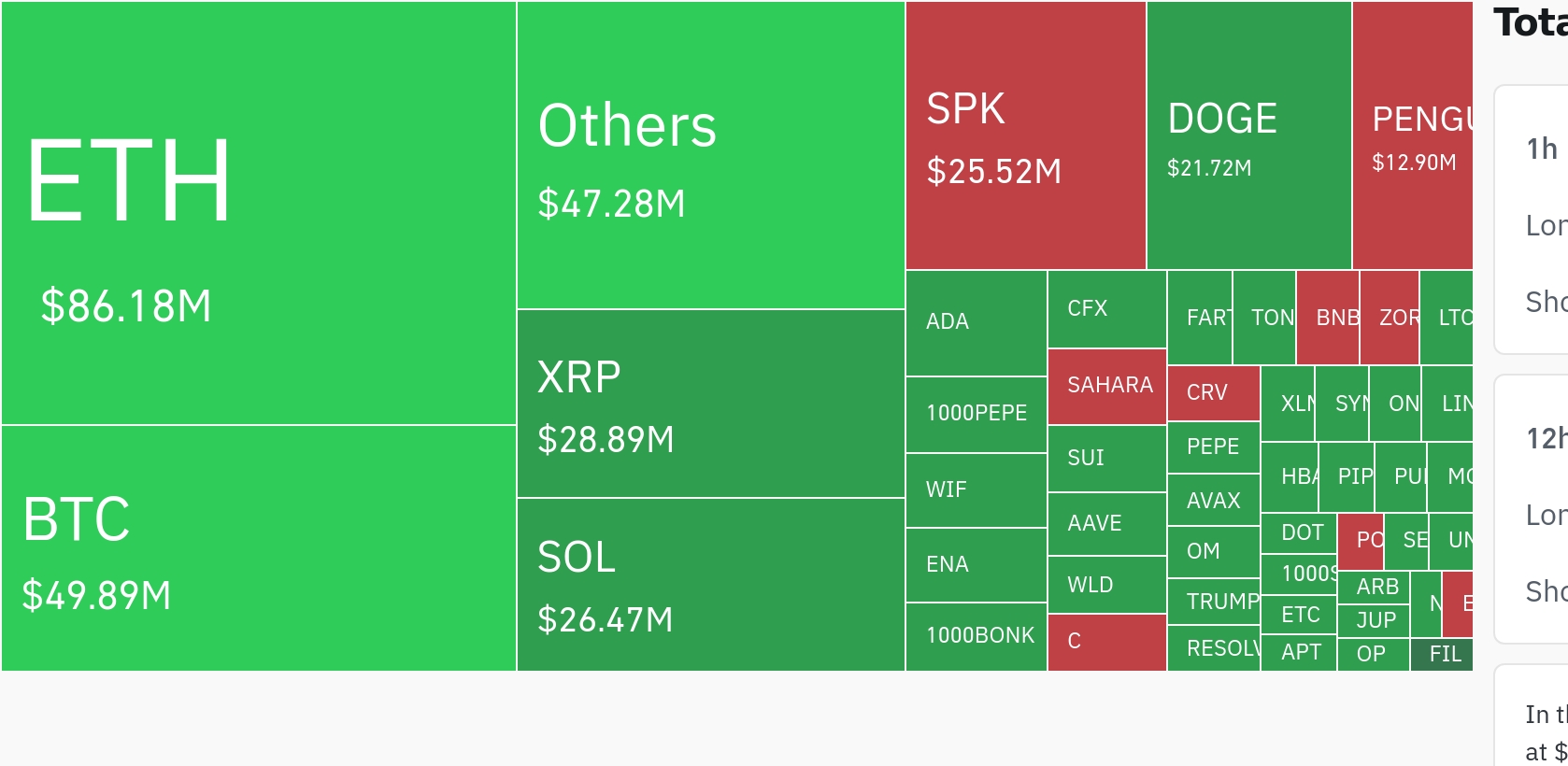This screenshot has height=766, width=1568.
Task: Select the 1h liquidation card
Action: click(x=1532, y=220)
